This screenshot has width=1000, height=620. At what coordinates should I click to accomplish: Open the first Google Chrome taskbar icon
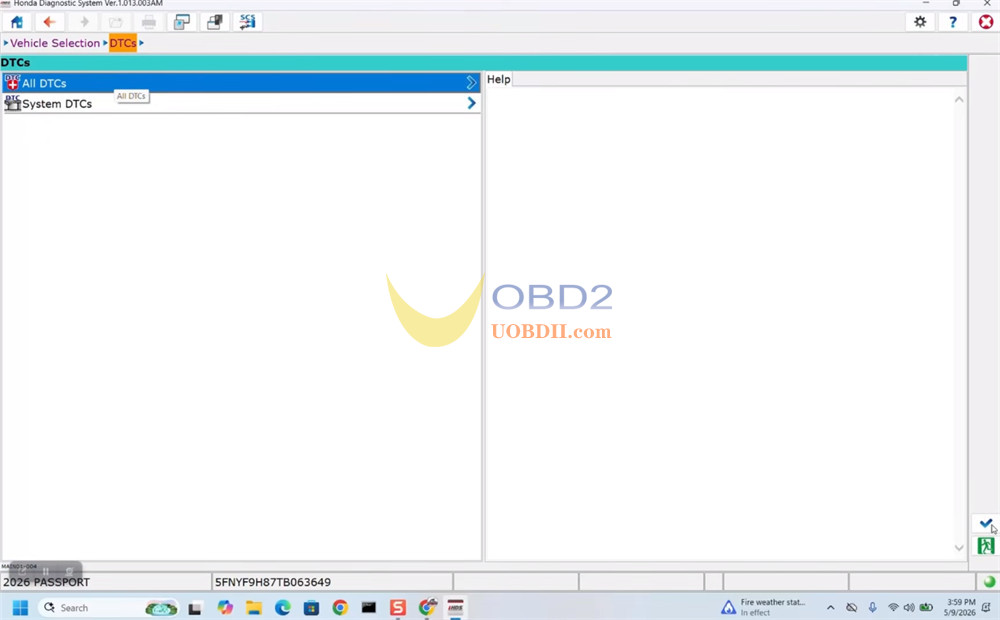click(340, 608)
